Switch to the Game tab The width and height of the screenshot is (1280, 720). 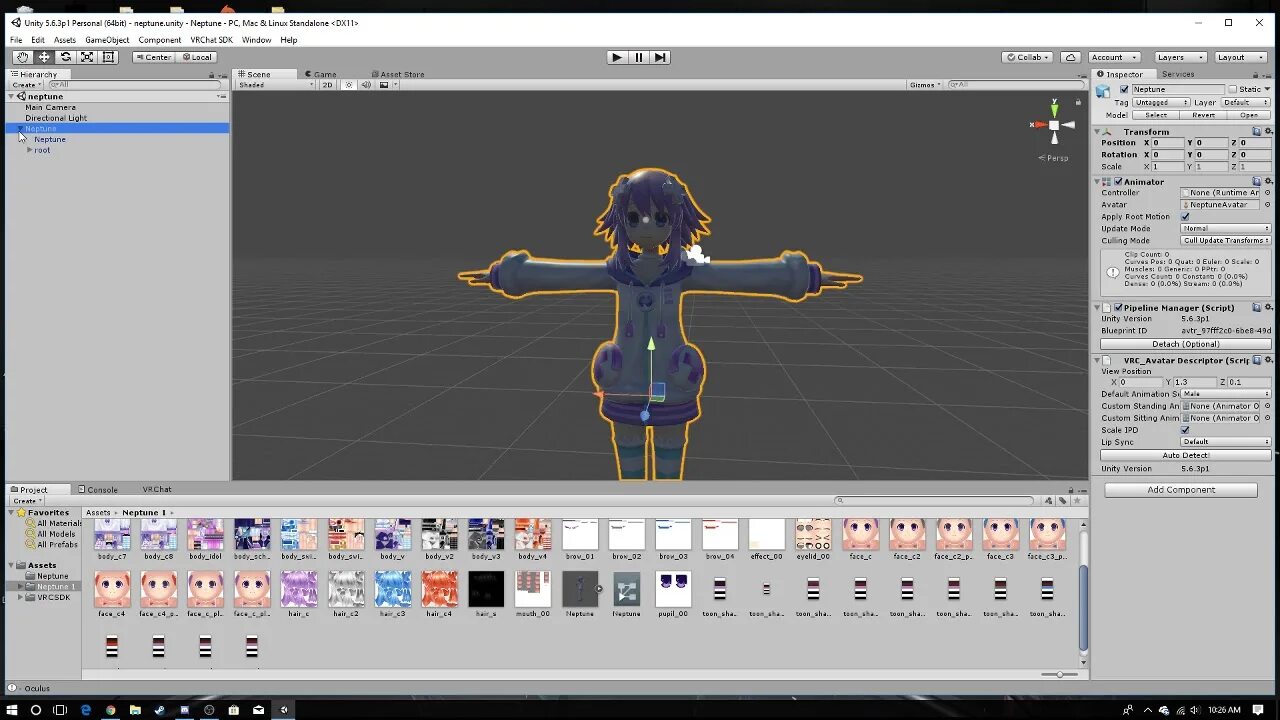pyautogui.click(x=320, y=74)
